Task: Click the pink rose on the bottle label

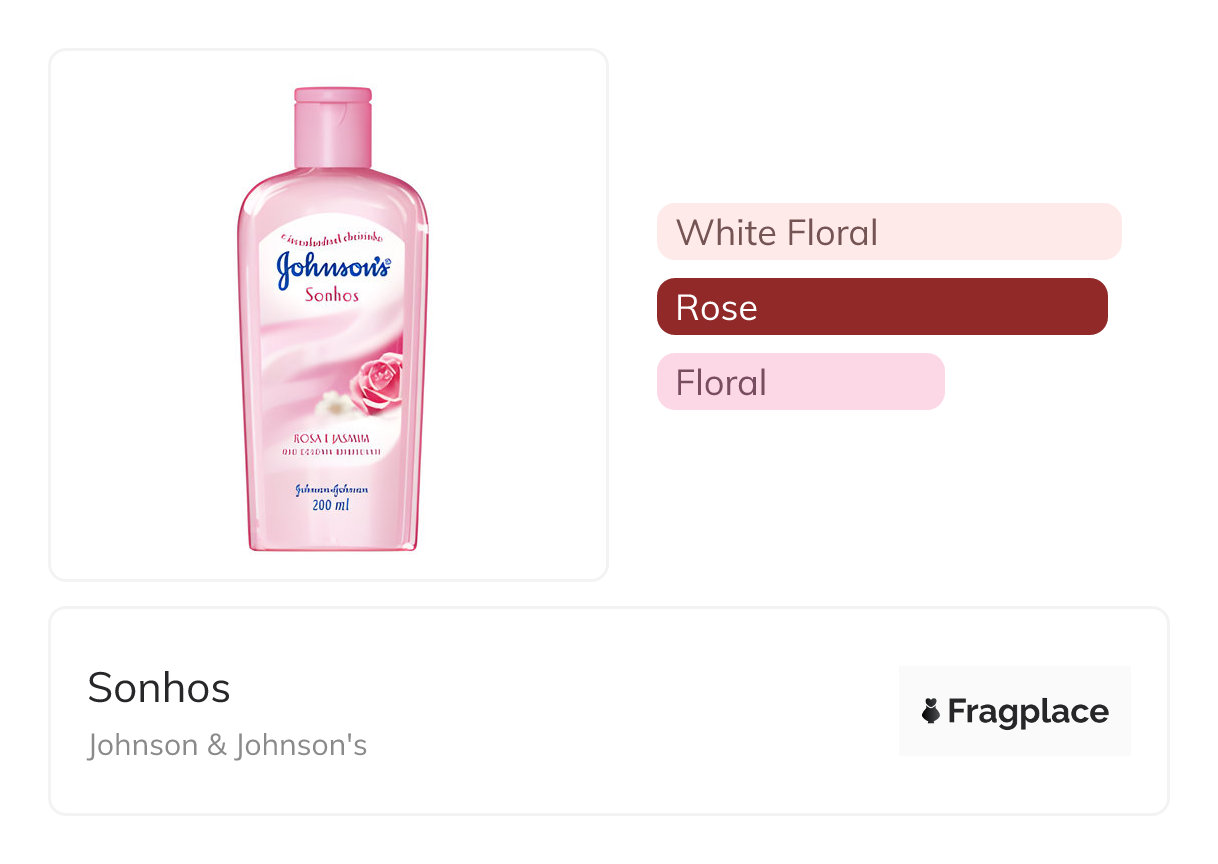Action: [x=377, y=382]
